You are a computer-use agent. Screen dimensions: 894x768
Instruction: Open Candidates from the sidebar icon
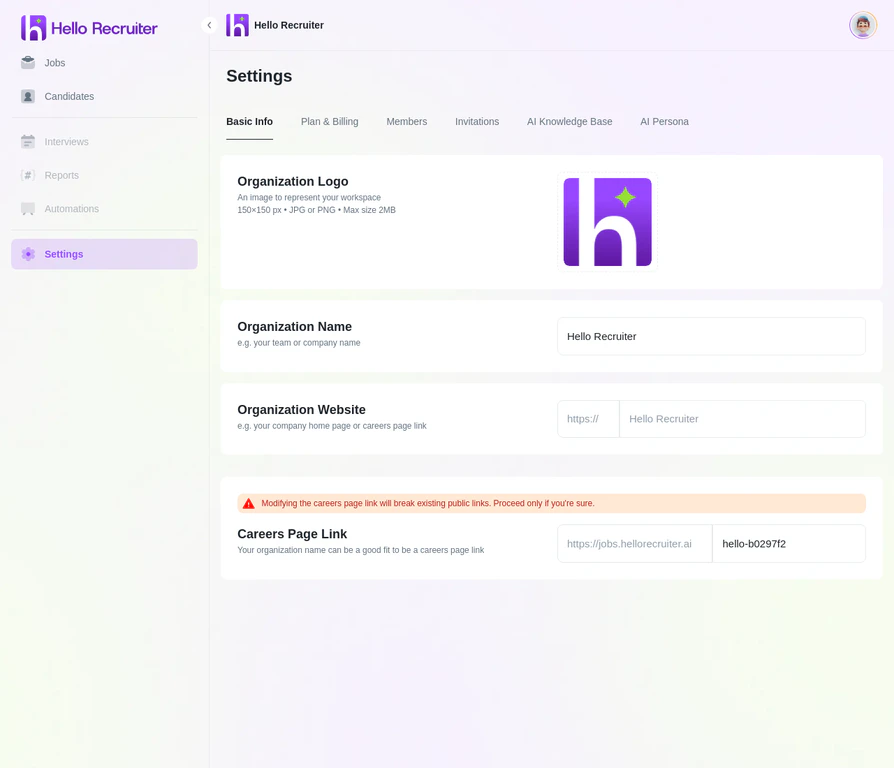28,96
